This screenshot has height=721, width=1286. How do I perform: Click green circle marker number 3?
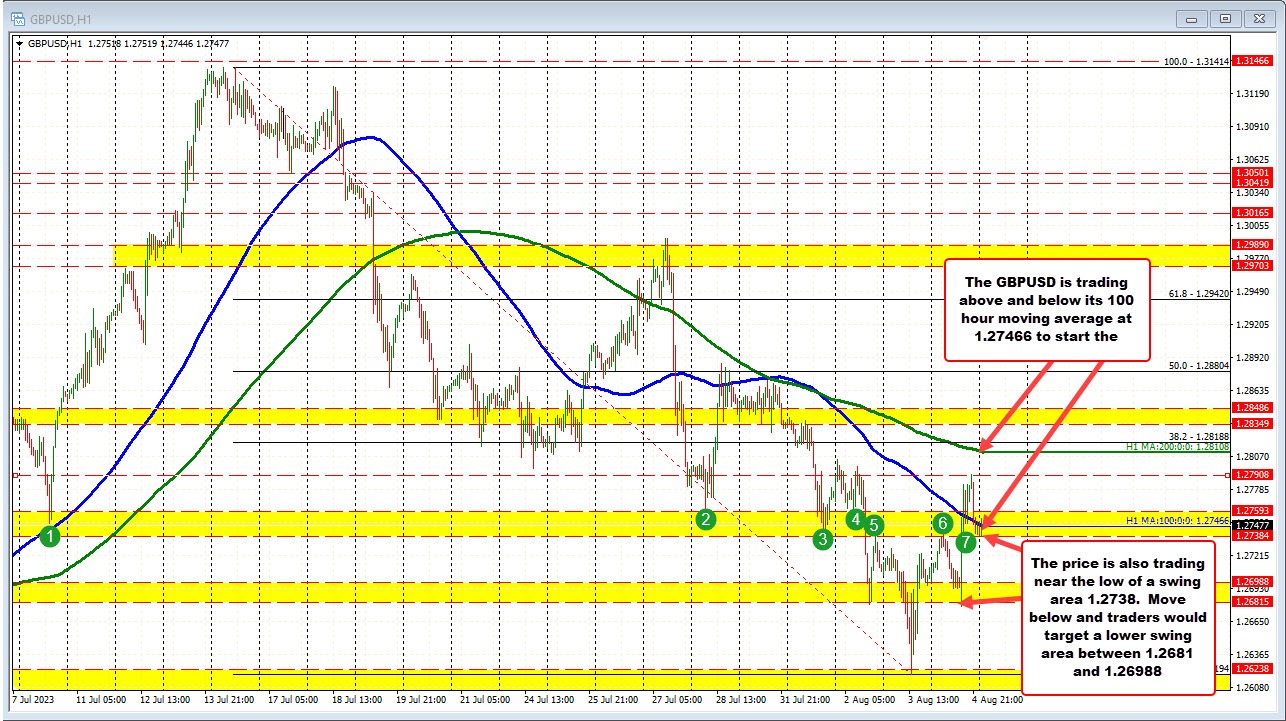[823, 539]
